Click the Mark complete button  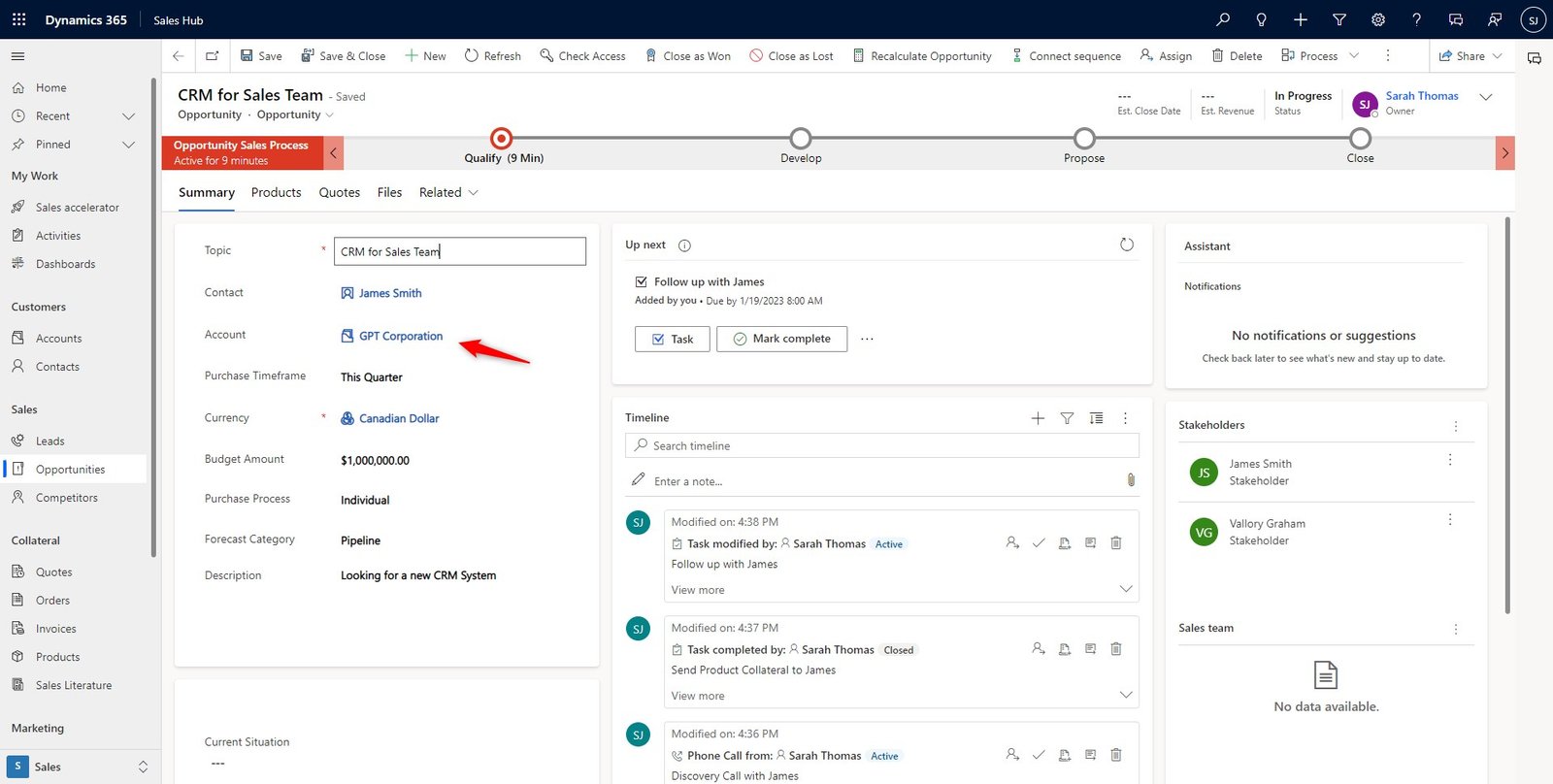coord(781,339)
